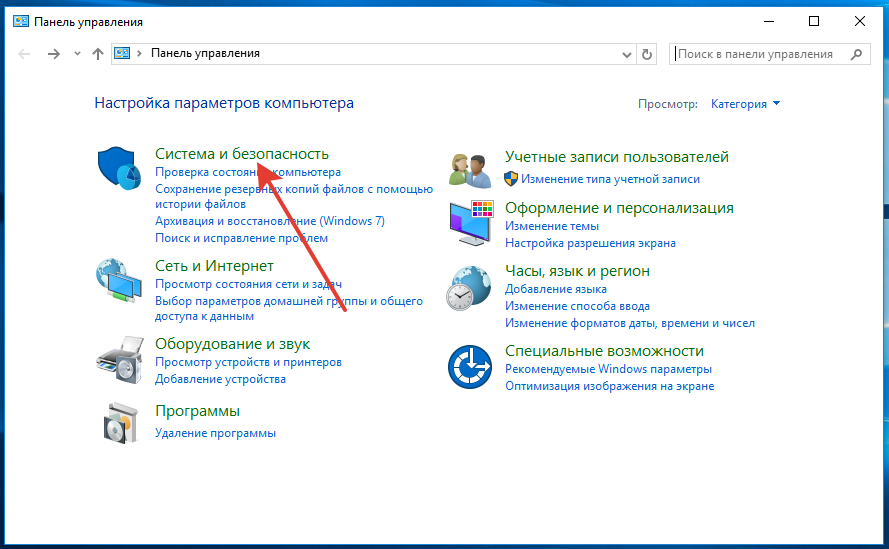Image resolution: width=889 pixels, height=549 pixels.
Task: Open Рекомендуемые Windows параметры link
Action: tap(608, 369)
